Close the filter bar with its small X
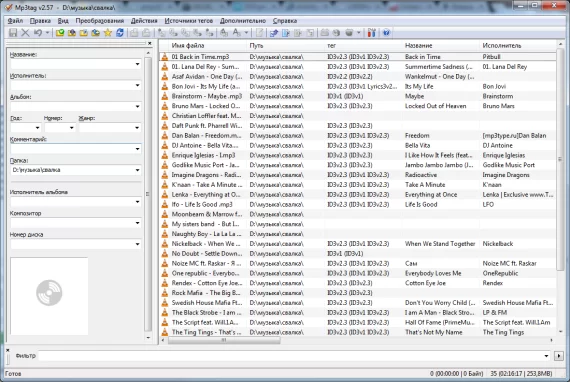The image size is (570, 382). coord(8,350)
